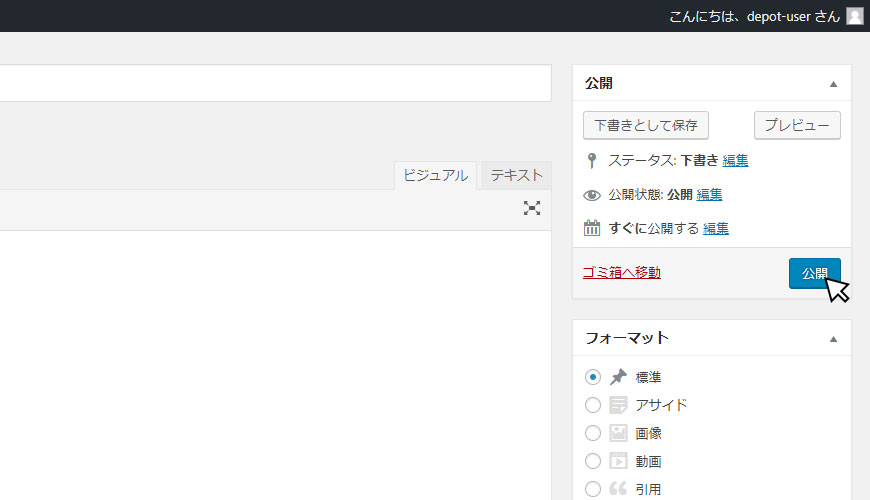870x500 pixels.
Task: Toggle distraction-free writing mode icon
Action: click(532, 208)
